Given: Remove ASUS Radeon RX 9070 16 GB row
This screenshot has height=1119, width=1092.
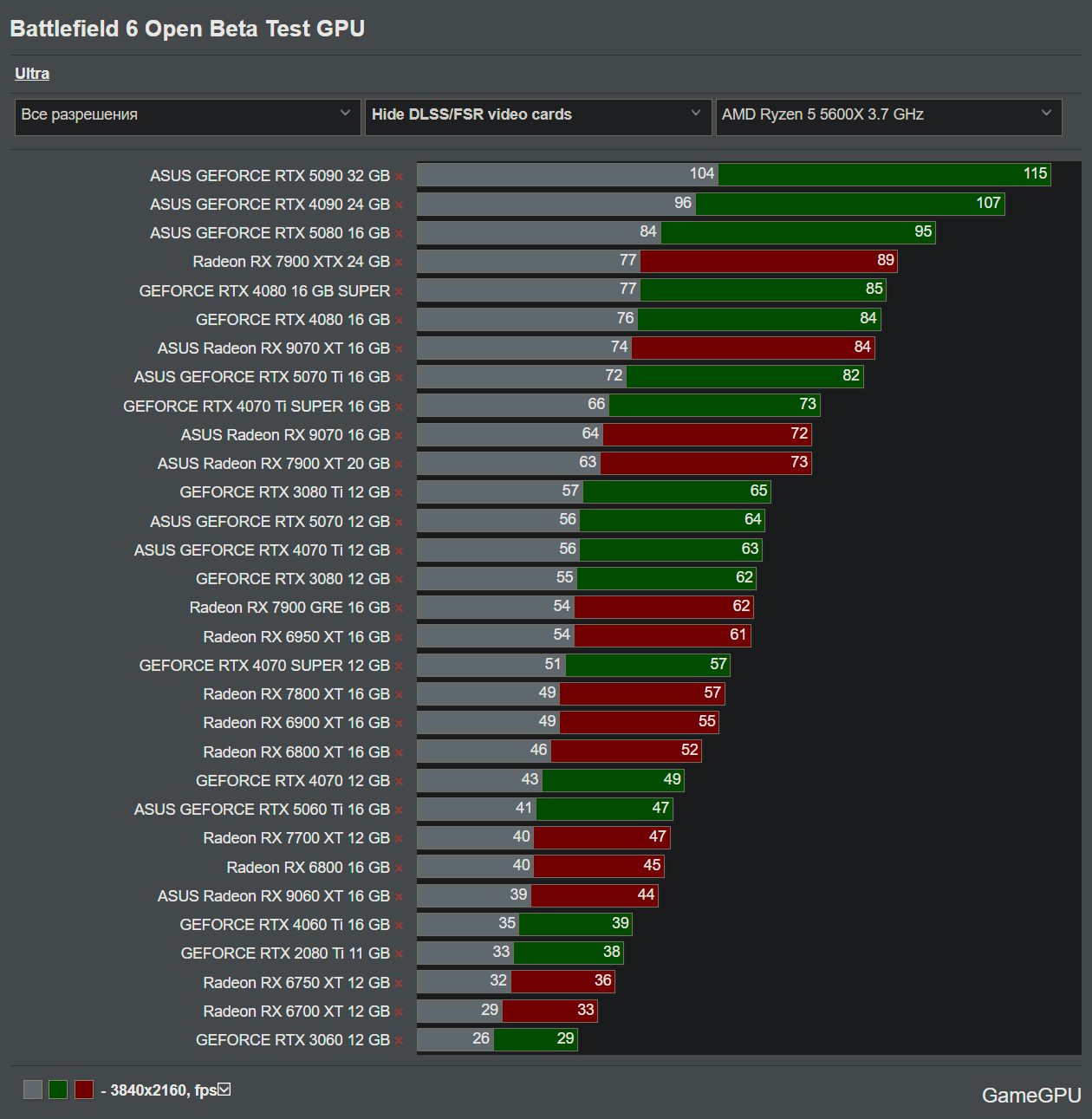Looking at the screenshot, I should point(400,436).
